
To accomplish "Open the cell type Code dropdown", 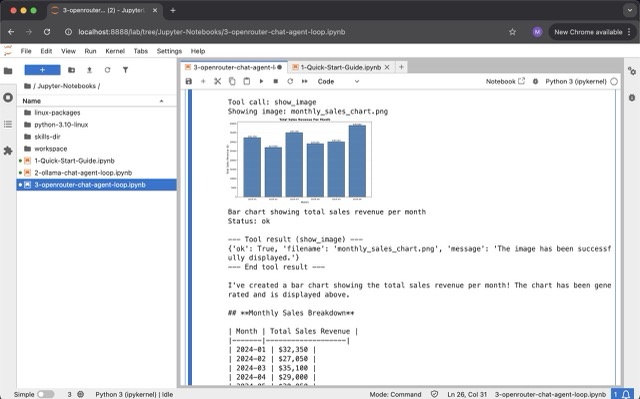I will pos(338,81).
